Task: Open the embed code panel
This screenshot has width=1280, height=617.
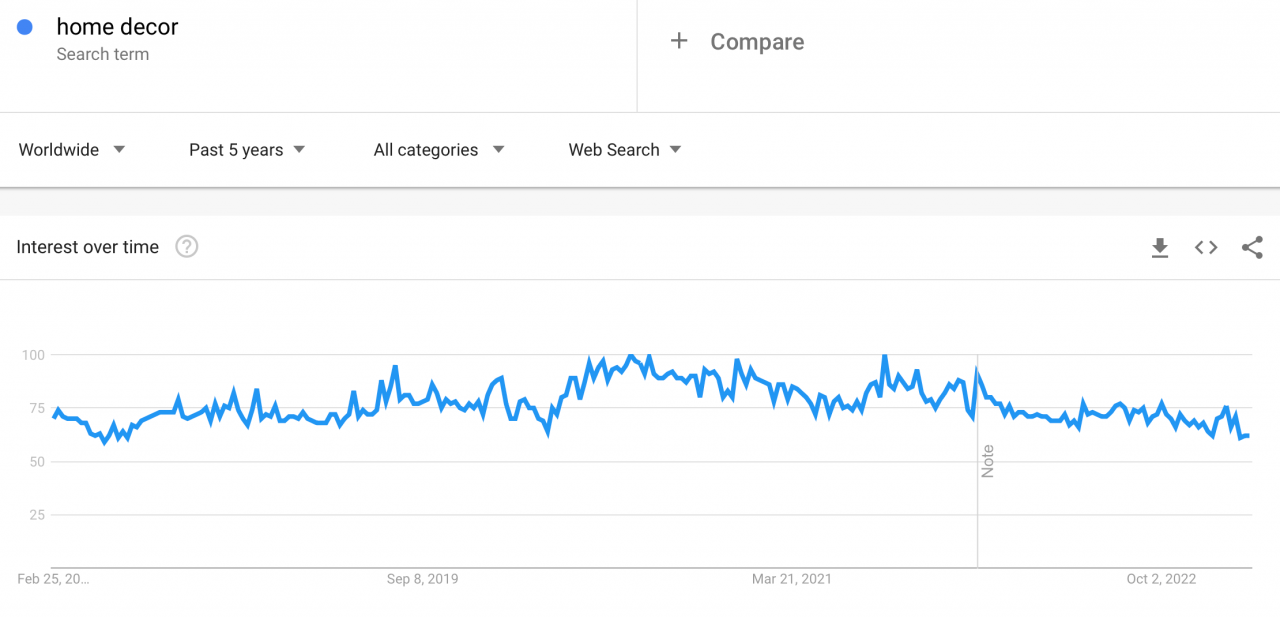Action: tap(1206, 247)
